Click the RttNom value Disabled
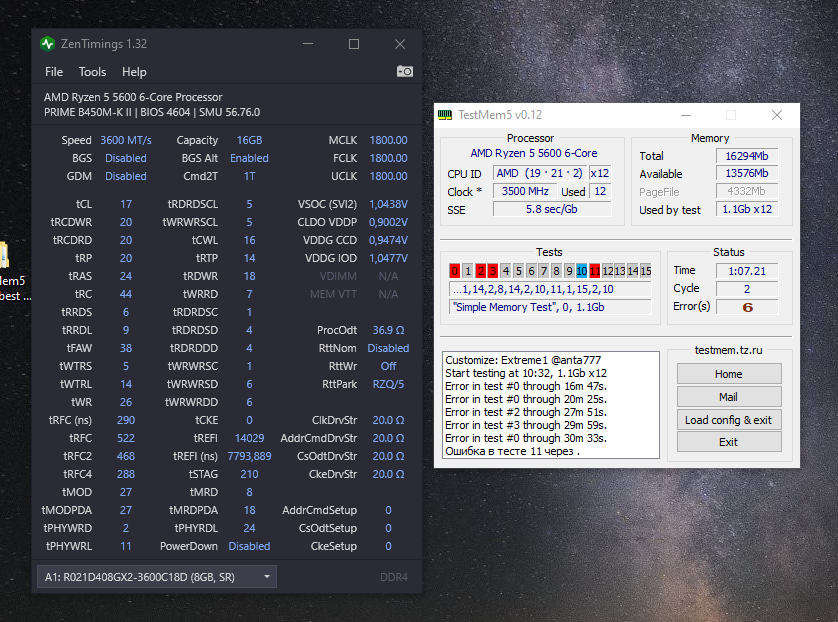This screenshot has height=622, width=838. pyautogui.click(x=389, y=348)
